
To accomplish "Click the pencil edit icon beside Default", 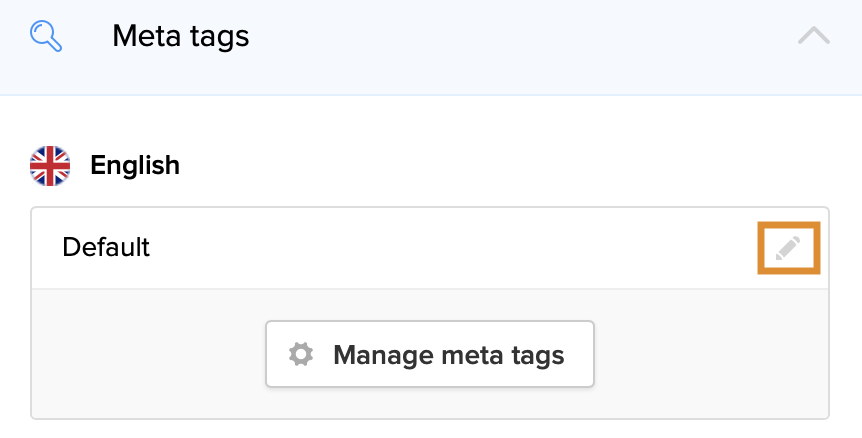I will (x=788, y=248).
